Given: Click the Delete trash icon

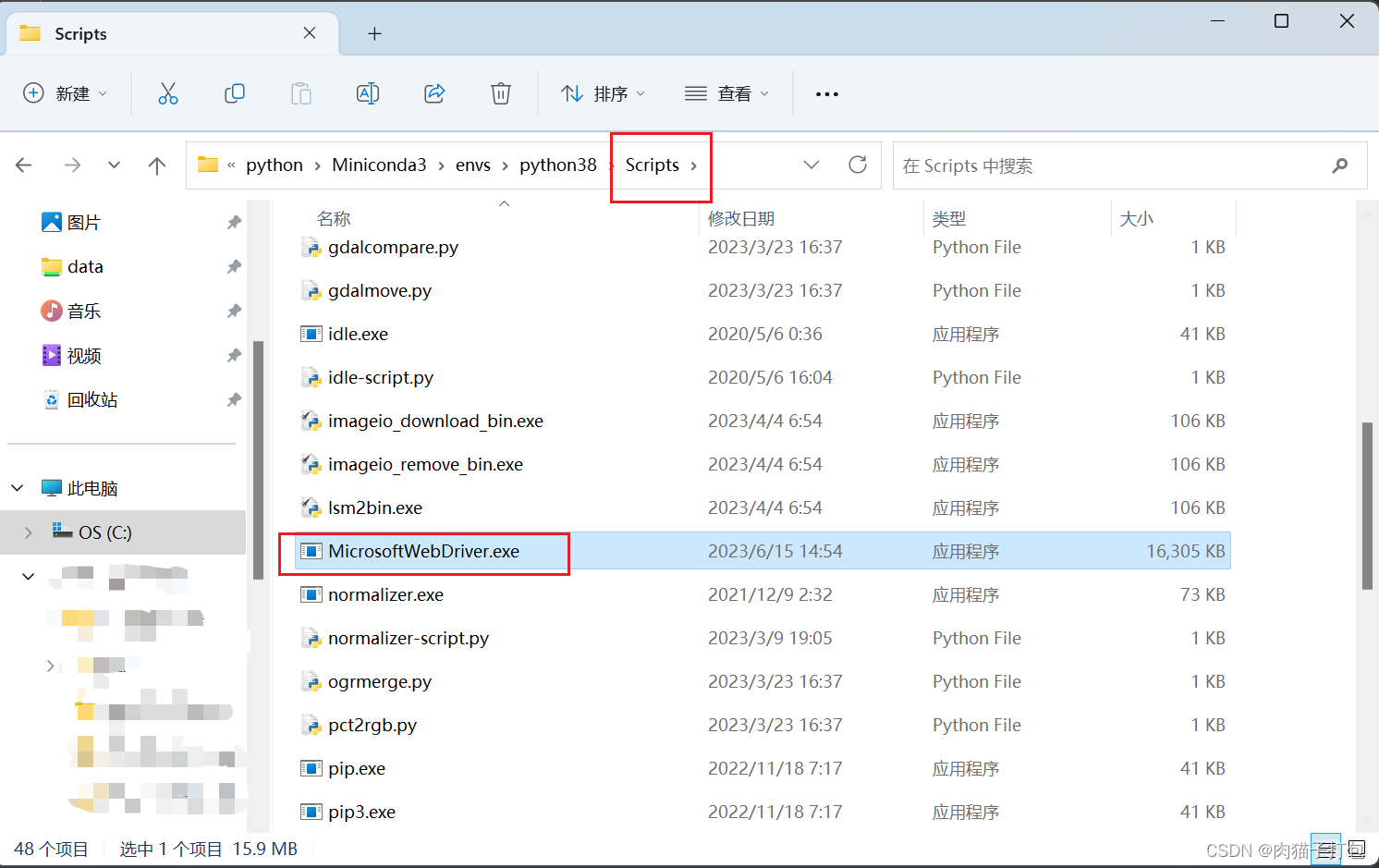Looking at the screenshot, I should click(x=501, y=93).
